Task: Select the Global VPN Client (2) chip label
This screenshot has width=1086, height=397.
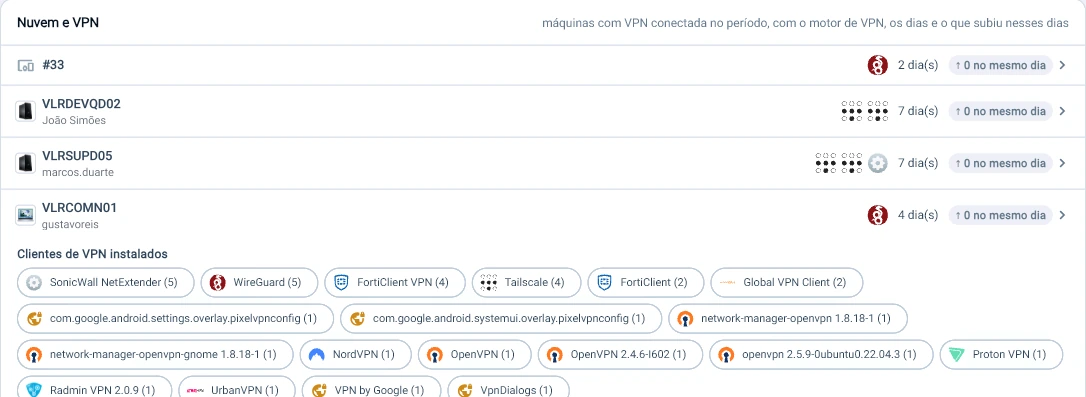Action: [794, 283]
